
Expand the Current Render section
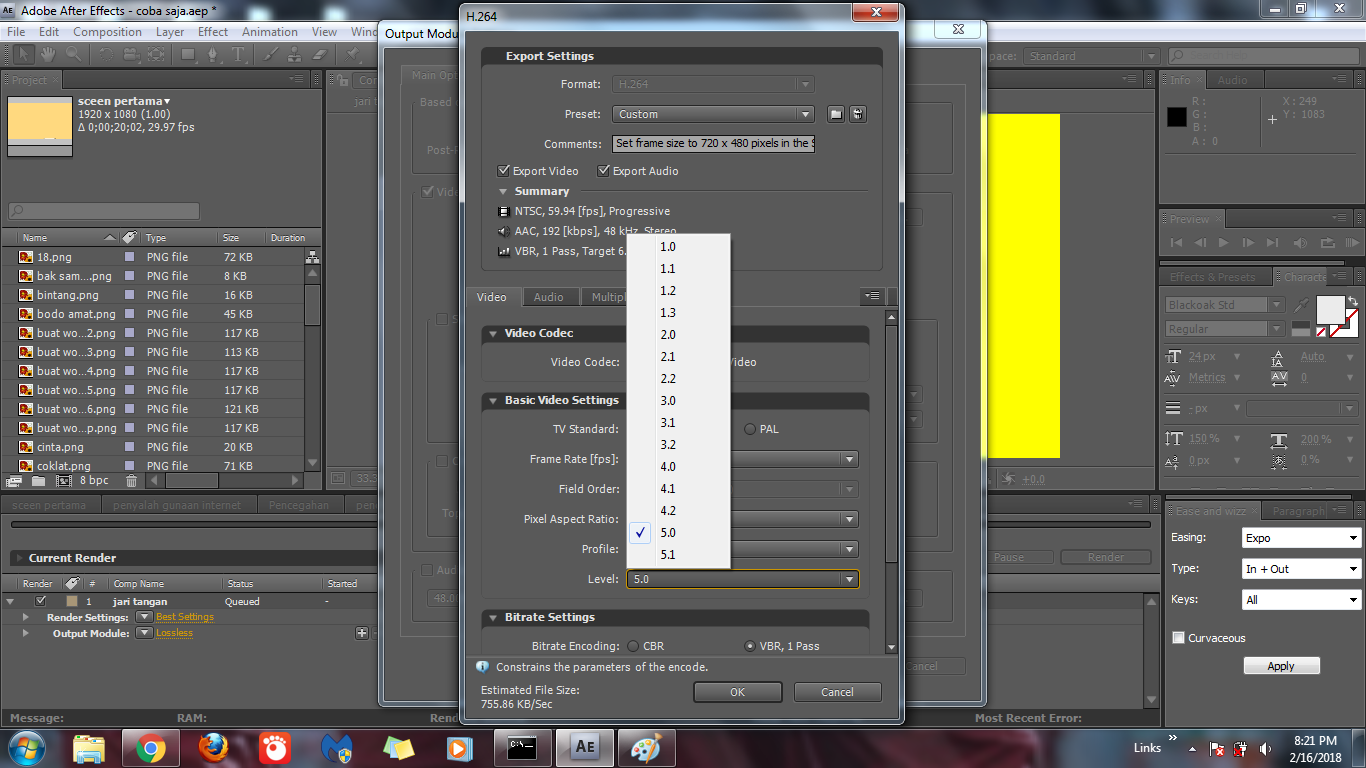[18, 558]
